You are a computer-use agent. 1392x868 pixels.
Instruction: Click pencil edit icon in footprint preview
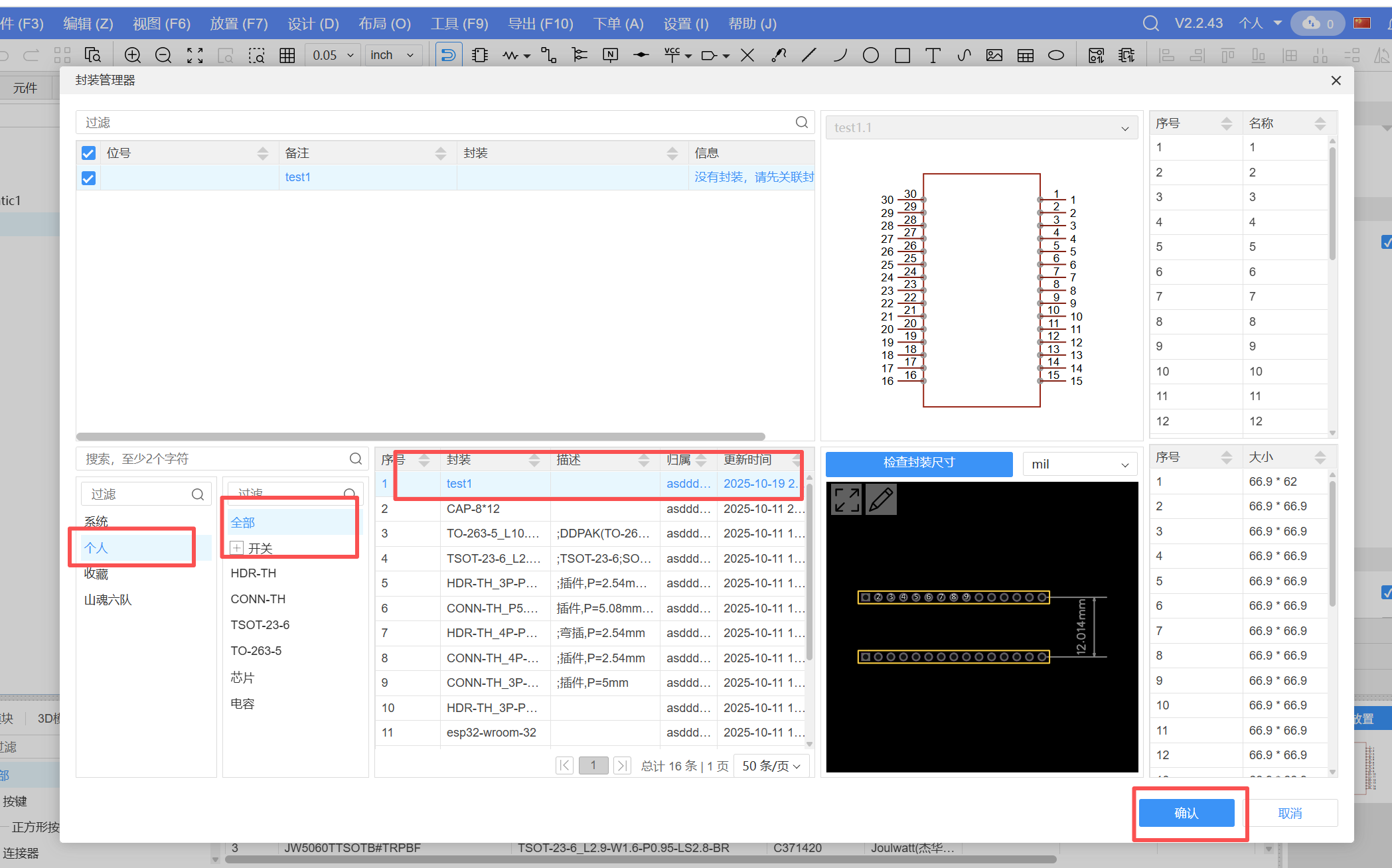pyautogui.click(x=881, y=500)
